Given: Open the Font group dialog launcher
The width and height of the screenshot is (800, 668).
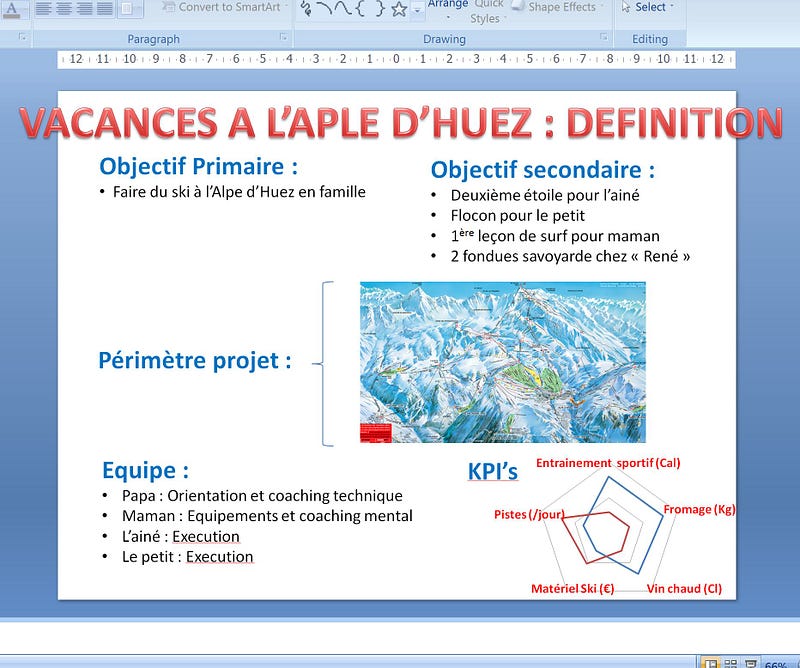Looking at the screenshot, I should click(x=22, y=37).
